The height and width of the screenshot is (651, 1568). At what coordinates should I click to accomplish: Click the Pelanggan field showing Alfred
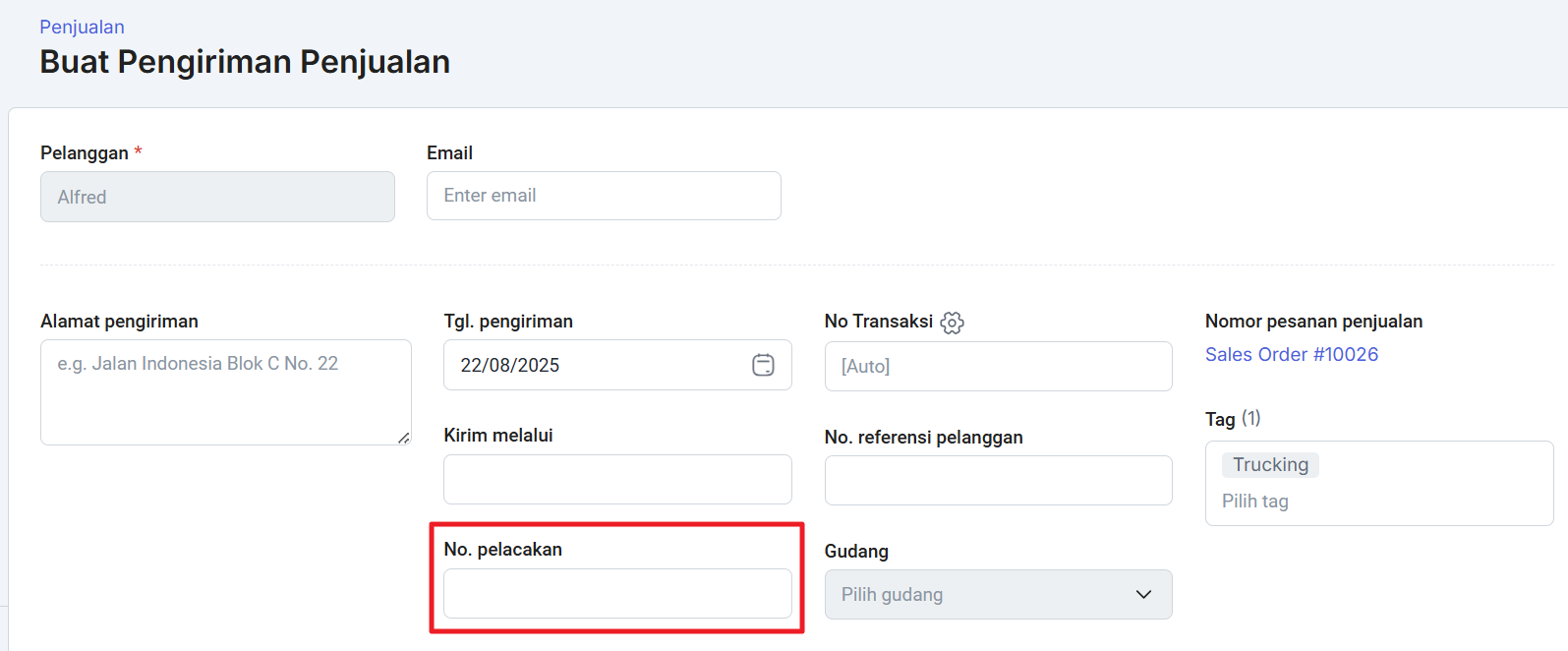tap(217, 197)
